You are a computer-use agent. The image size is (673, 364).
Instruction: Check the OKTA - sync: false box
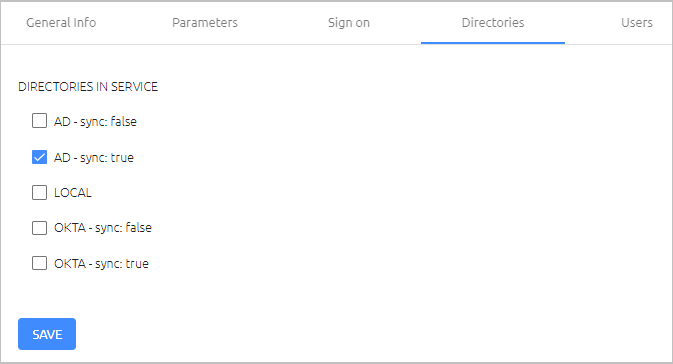(x=39, y=228)
